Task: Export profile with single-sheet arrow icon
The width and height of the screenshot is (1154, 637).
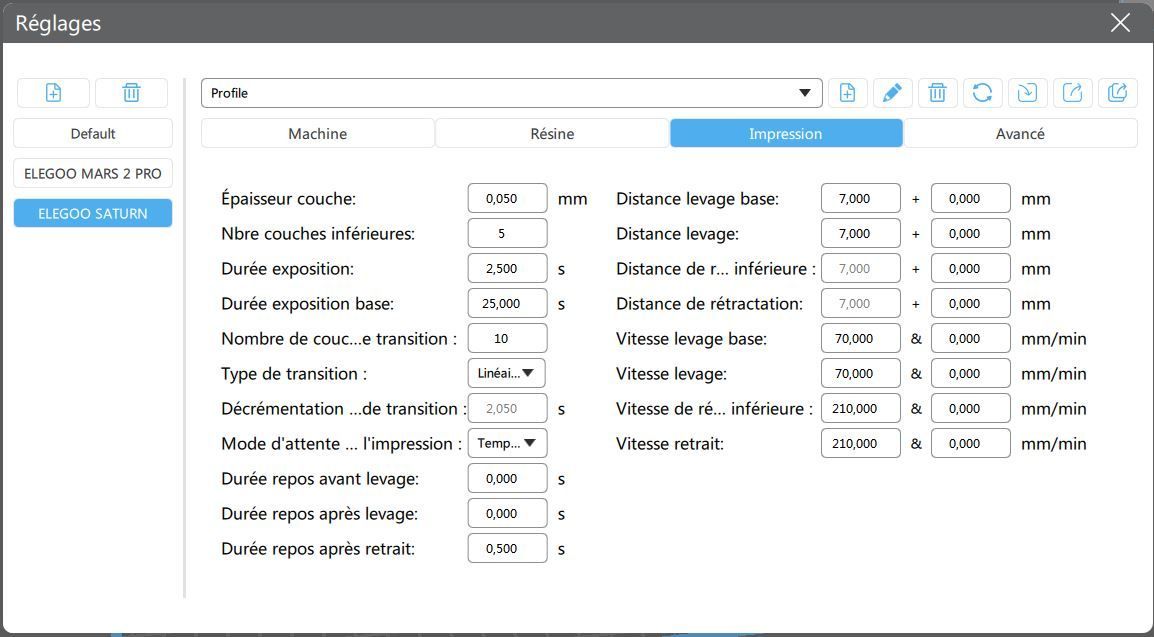Action: point(1072,93)
